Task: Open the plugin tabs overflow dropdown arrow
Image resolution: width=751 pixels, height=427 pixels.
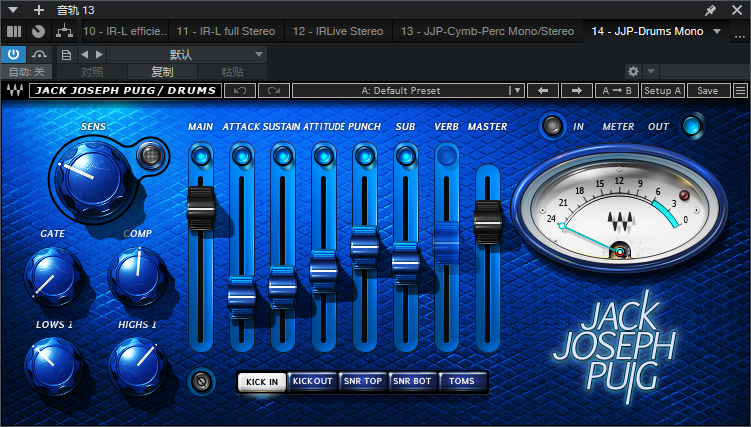Action: coord(716,31)
